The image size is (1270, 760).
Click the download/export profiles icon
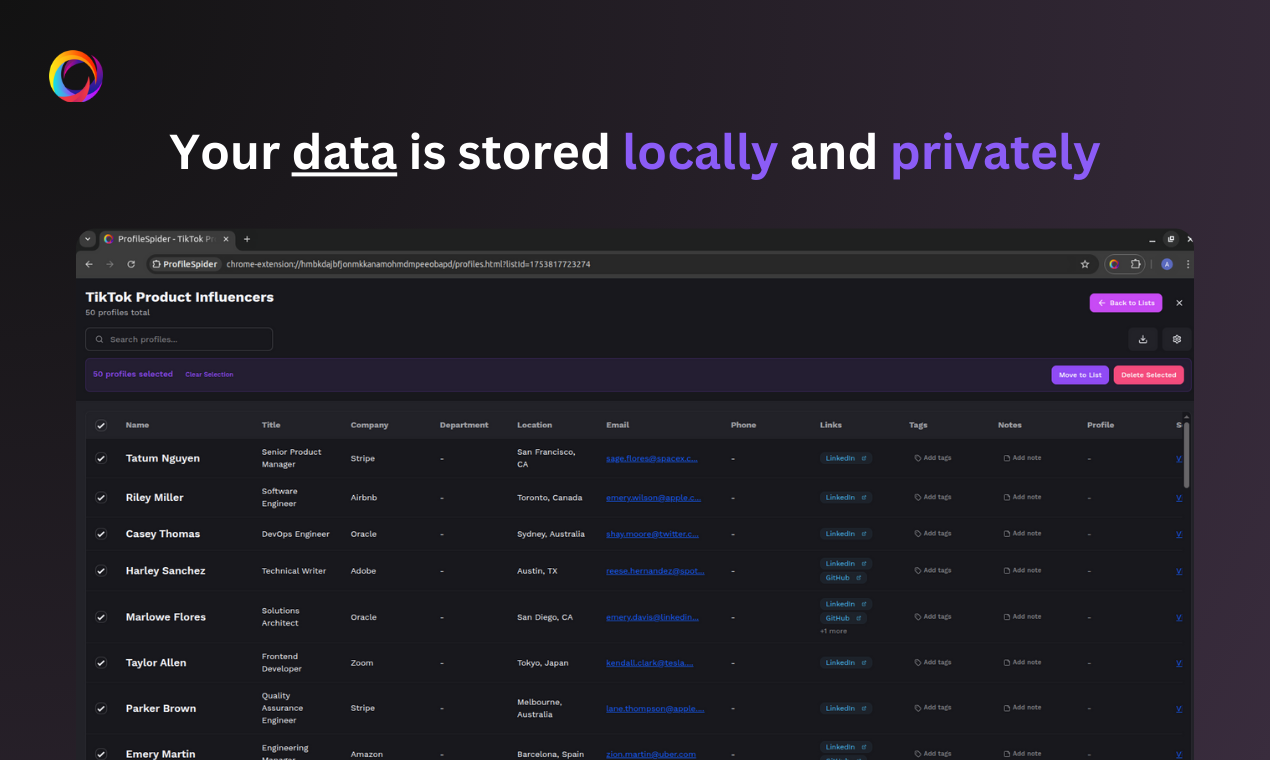pos(1143,339)
